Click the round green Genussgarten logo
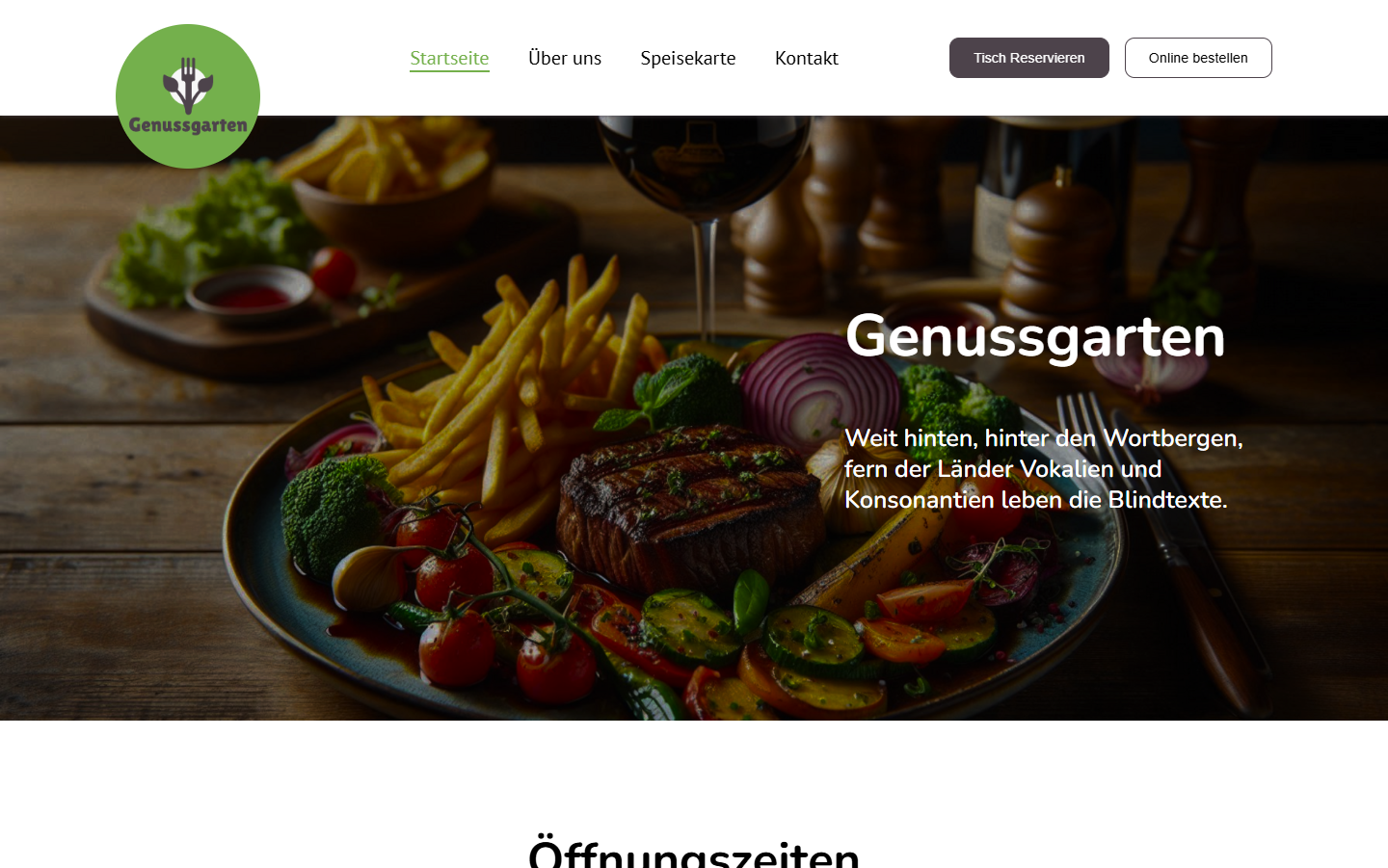Image resolution: width=1388 pixels, height=868 pixels. (x=188, y=96)
